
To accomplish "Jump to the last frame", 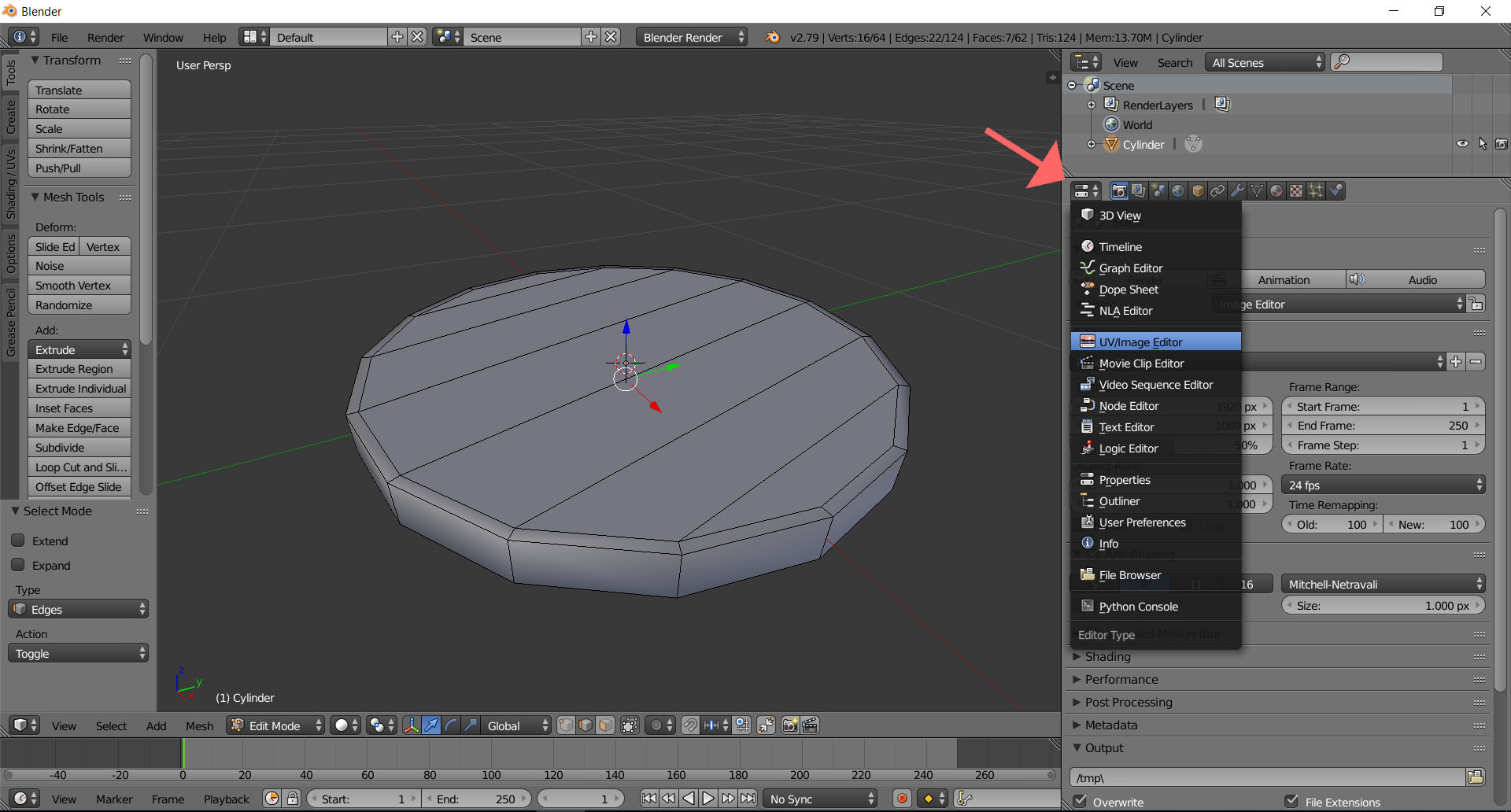I will [748, 799].
